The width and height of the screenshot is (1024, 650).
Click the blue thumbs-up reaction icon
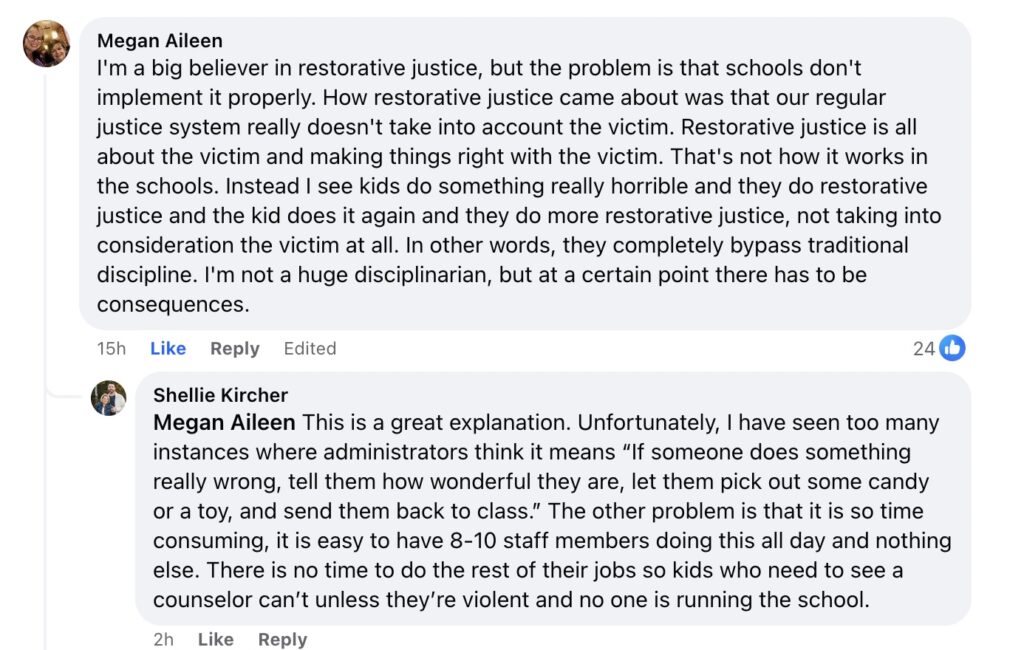coord(953,348)
